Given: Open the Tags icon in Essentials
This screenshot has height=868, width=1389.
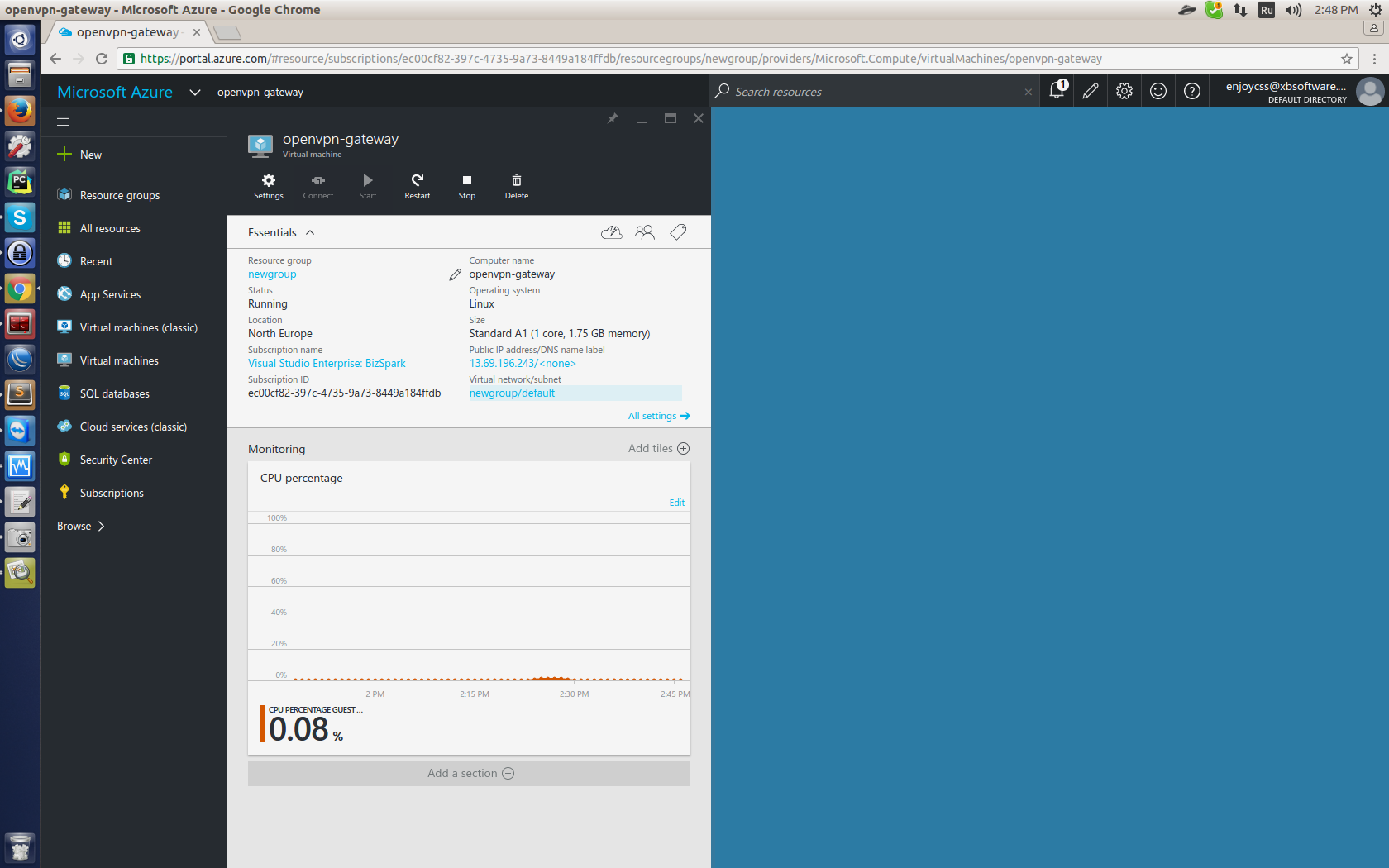Looking at the screenshot, I should (x=677, y=231).
